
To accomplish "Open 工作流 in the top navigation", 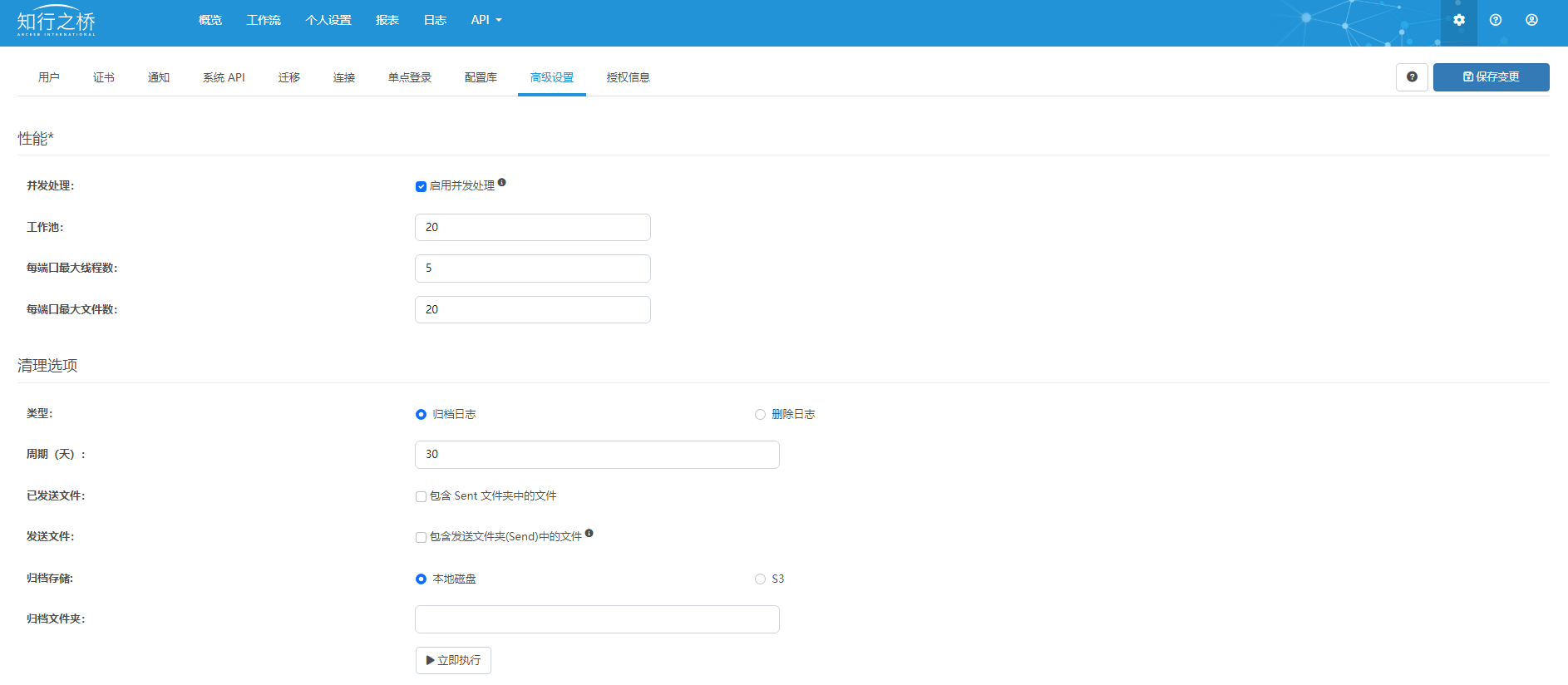I will click(264, 20).
